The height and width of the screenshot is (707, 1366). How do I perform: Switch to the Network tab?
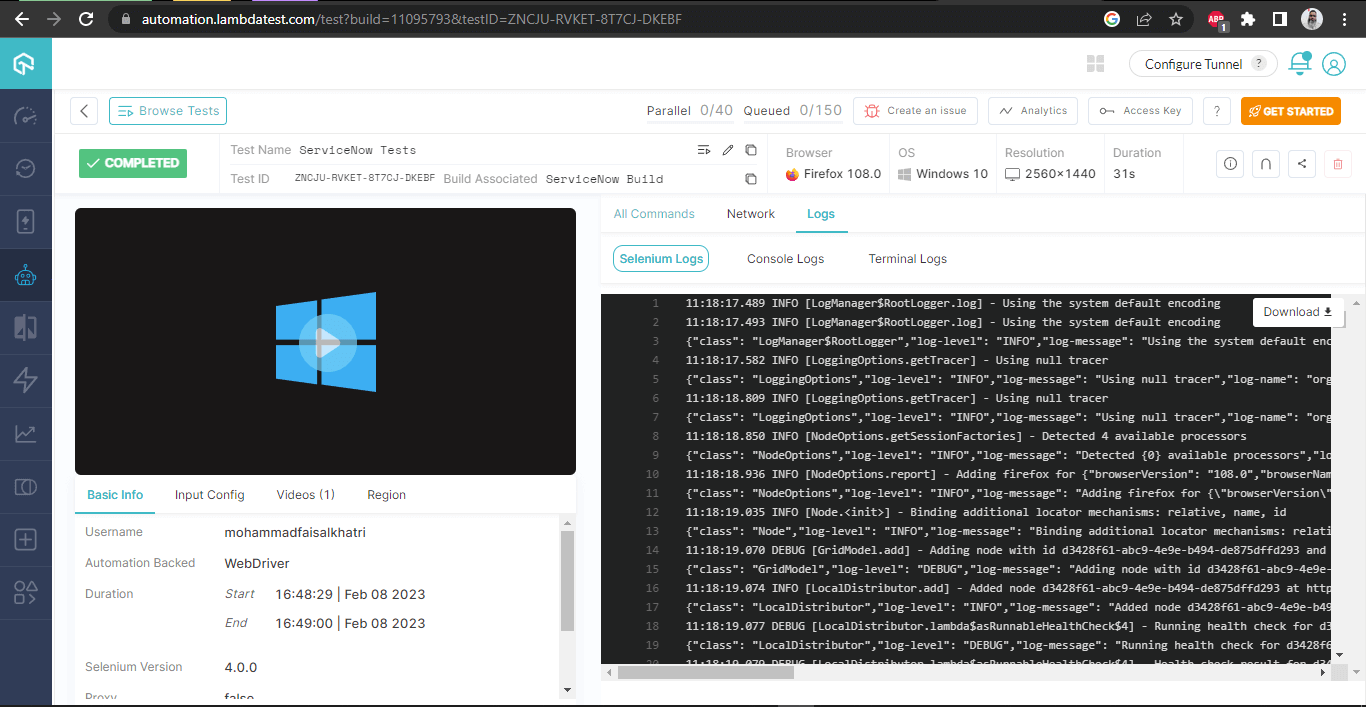click(x=750, y=213)
